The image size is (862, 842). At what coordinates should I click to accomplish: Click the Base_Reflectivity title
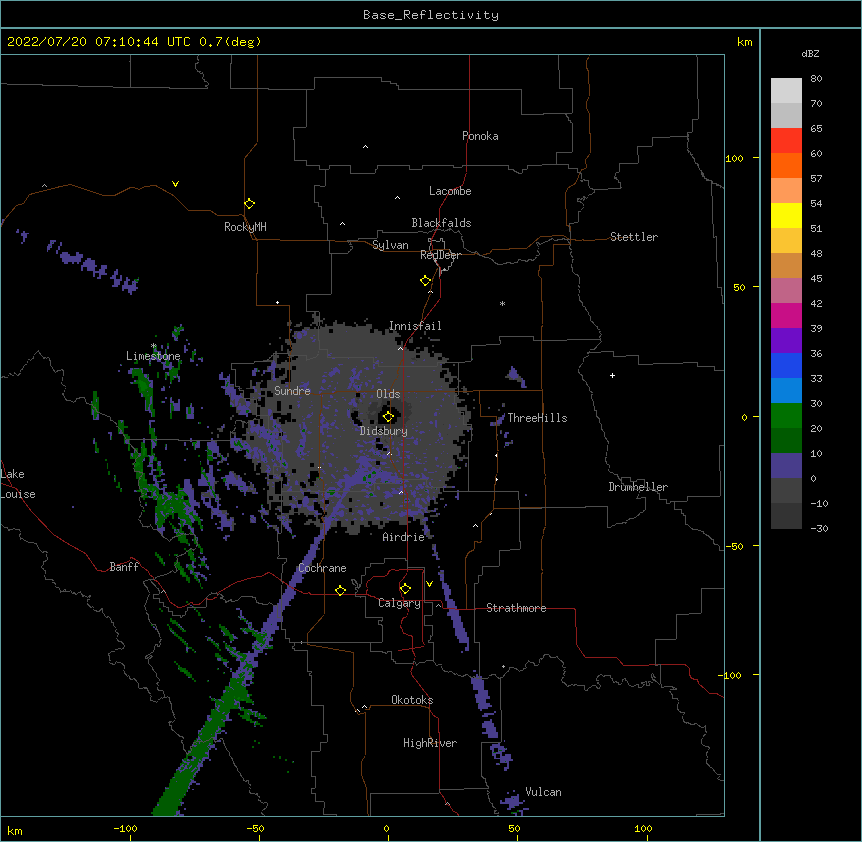click(431, 15)
